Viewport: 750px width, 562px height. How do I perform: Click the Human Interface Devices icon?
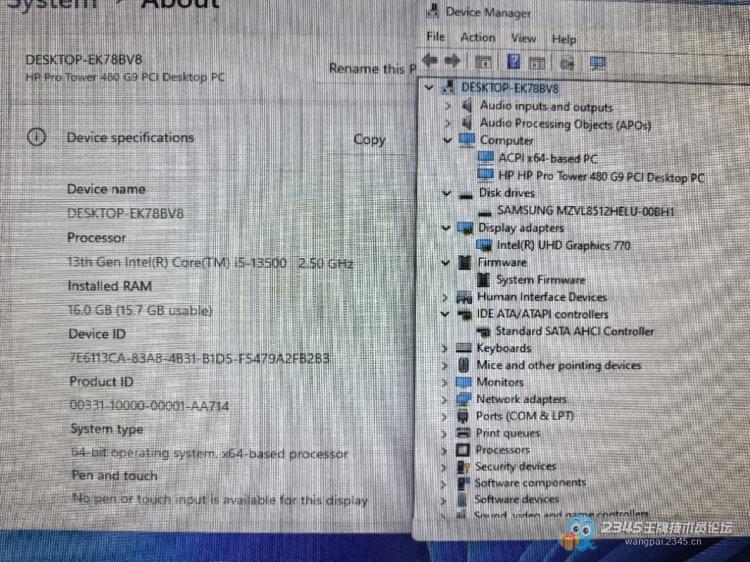[464, 298]
